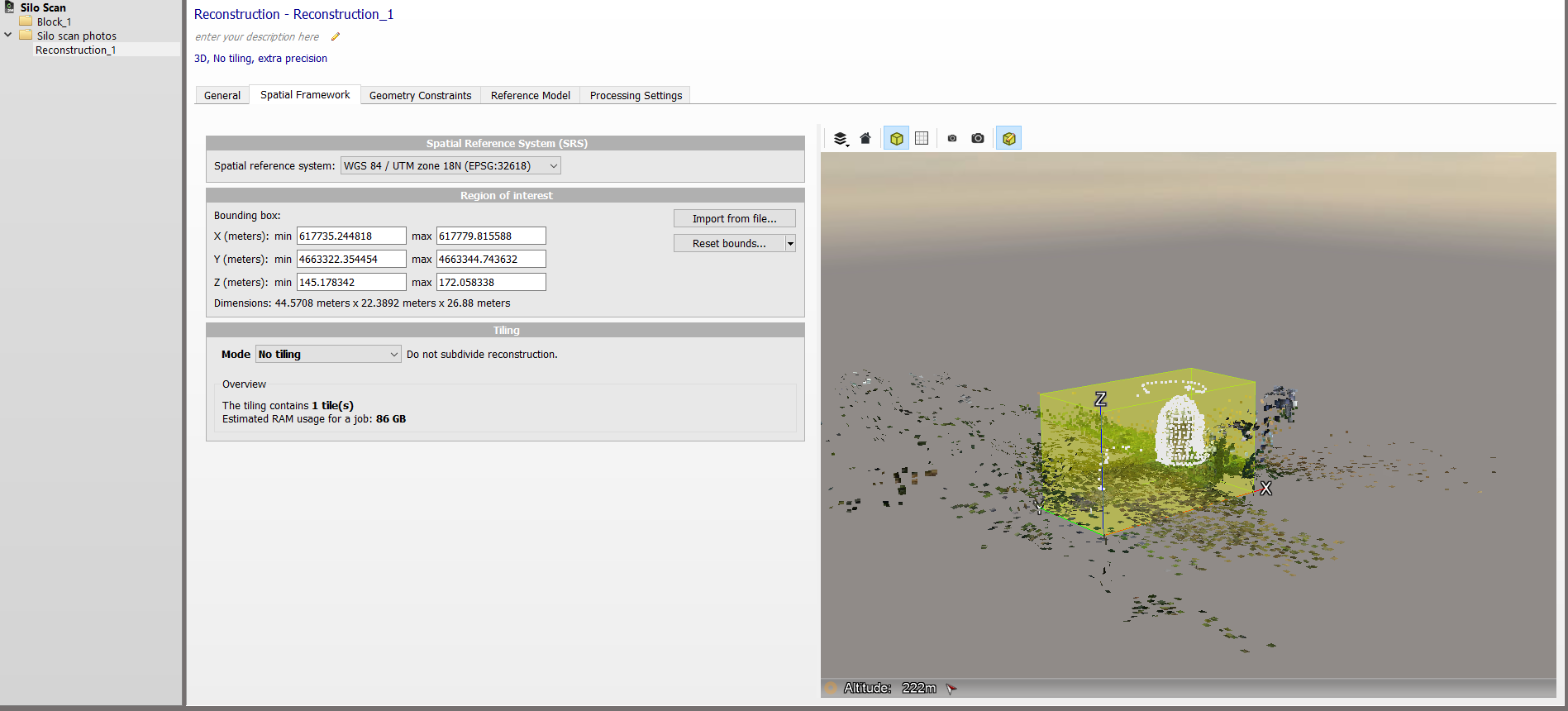This screenshot has height=711, width=1568.
Task: Open the Reference Model tab
Action: pos(531,95)
